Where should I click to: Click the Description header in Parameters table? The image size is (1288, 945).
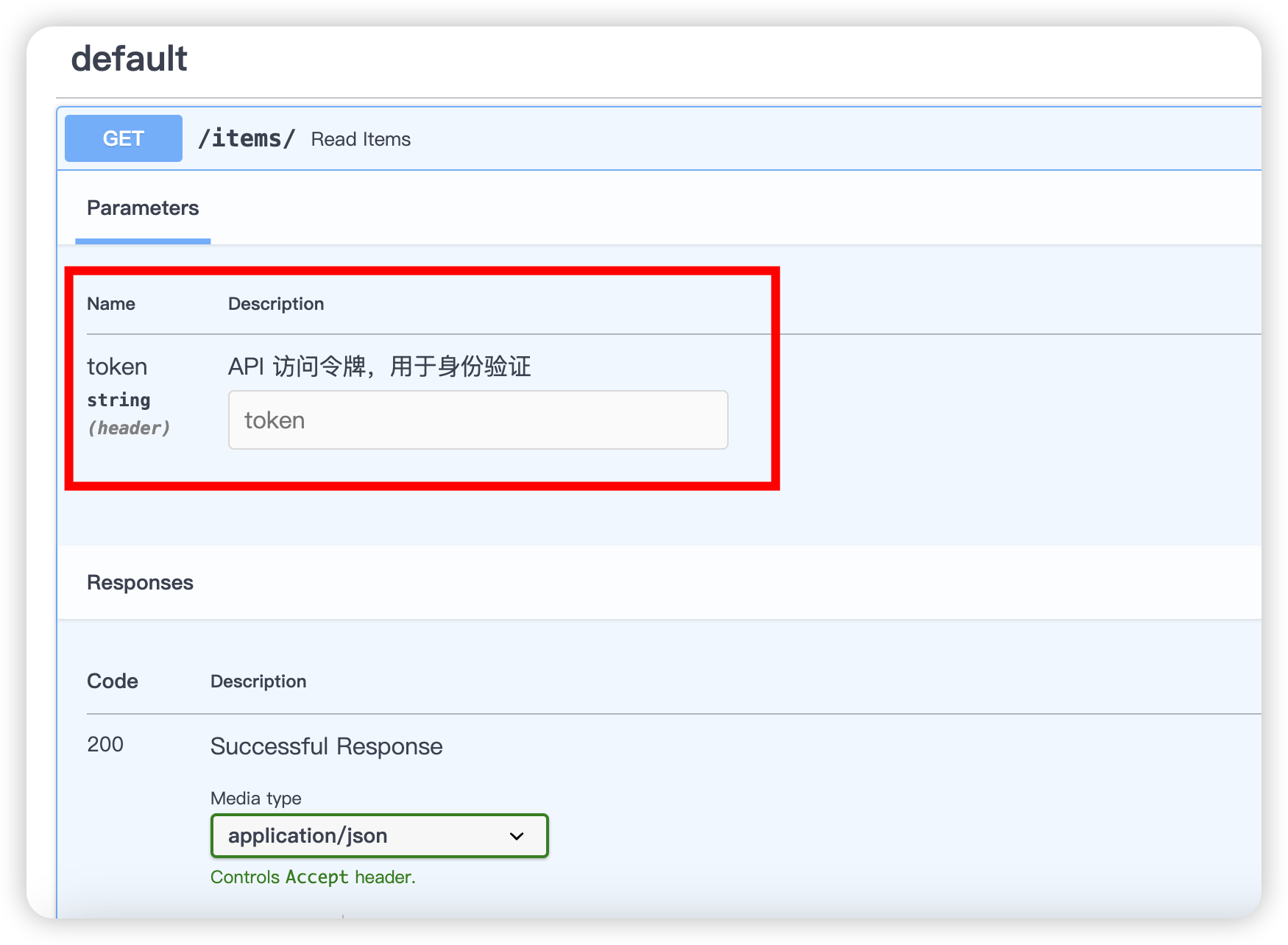point(276,304)
